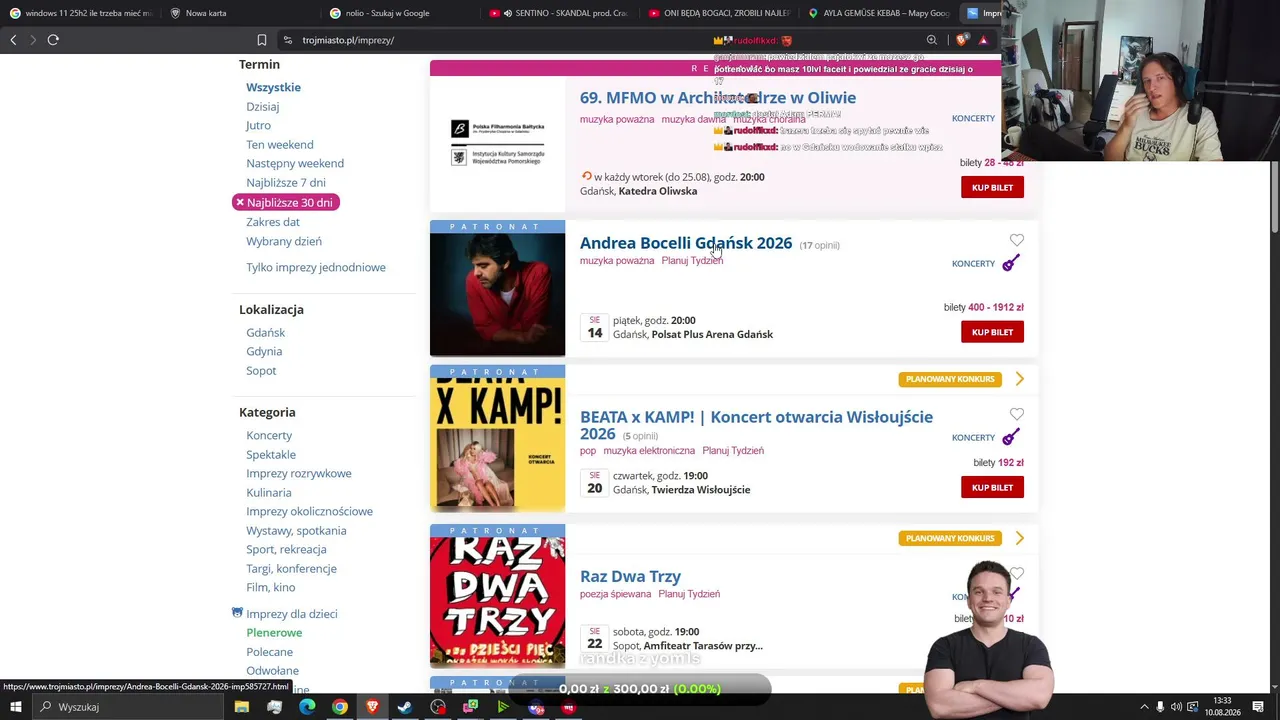Favorite BEATA x KAMP event with heart
Viewport: 1280px width, 720px height.
(x=1017, y=414)
